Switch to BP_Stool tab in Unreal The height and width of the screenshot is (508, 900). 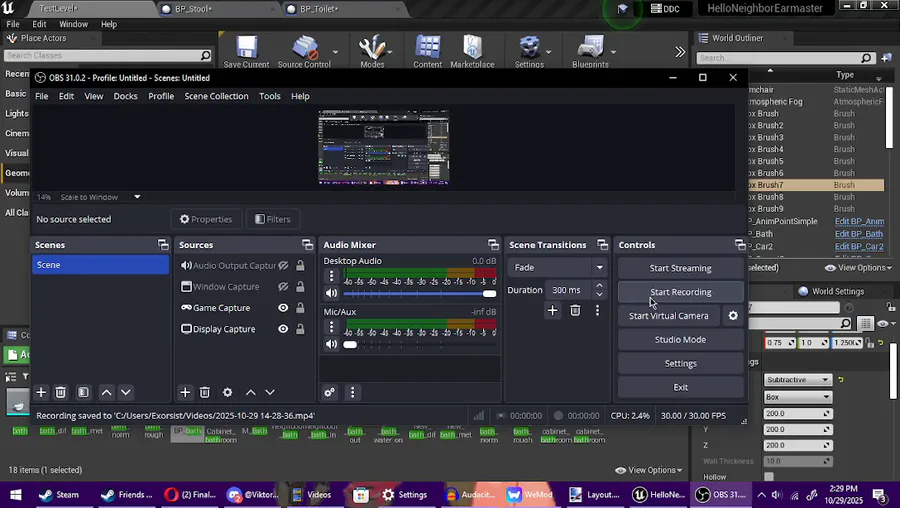point(193,9)
